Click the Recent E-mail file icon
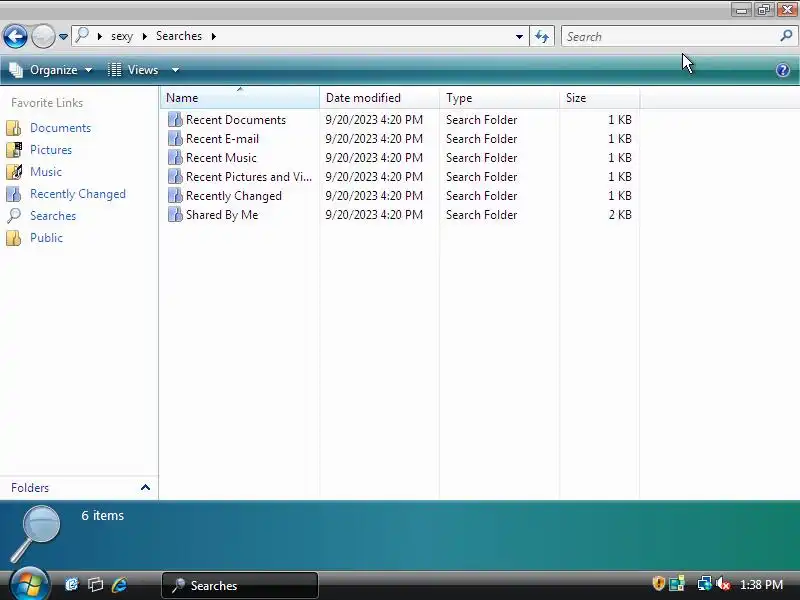800x600 pixels. [175, 138]
